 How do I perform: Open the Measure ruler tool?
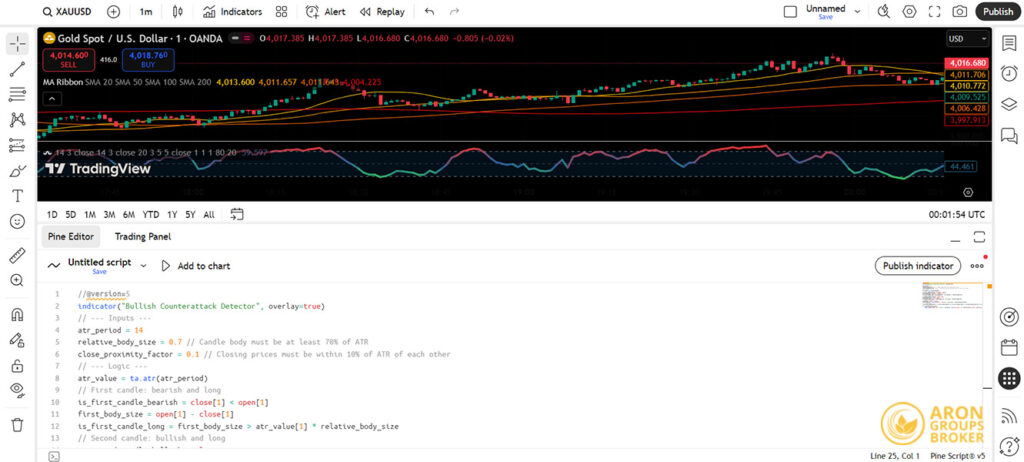tap(17, 256)
